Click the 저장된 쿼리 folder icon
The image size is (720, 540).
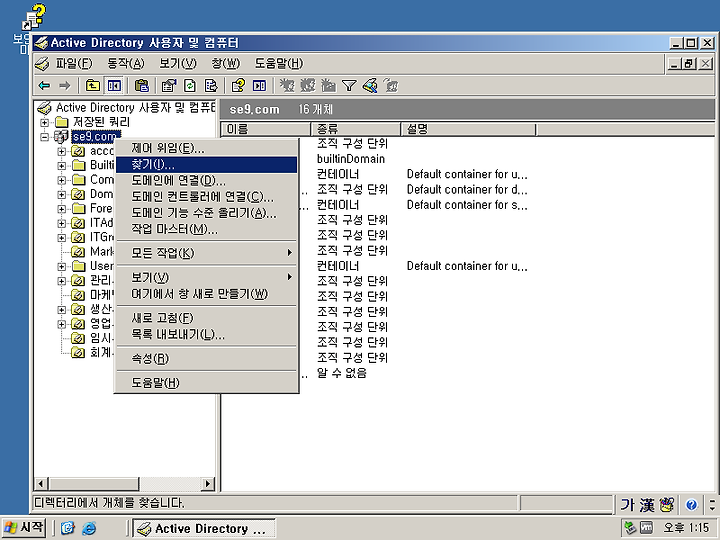[61, 122]
